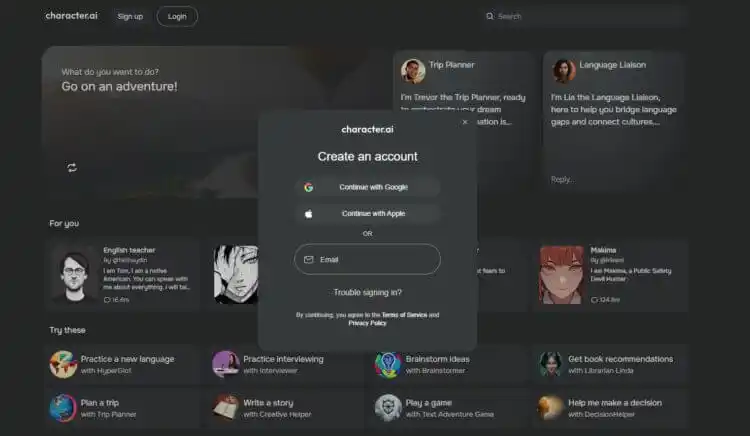Select Practice a new language

click(122, 364)
